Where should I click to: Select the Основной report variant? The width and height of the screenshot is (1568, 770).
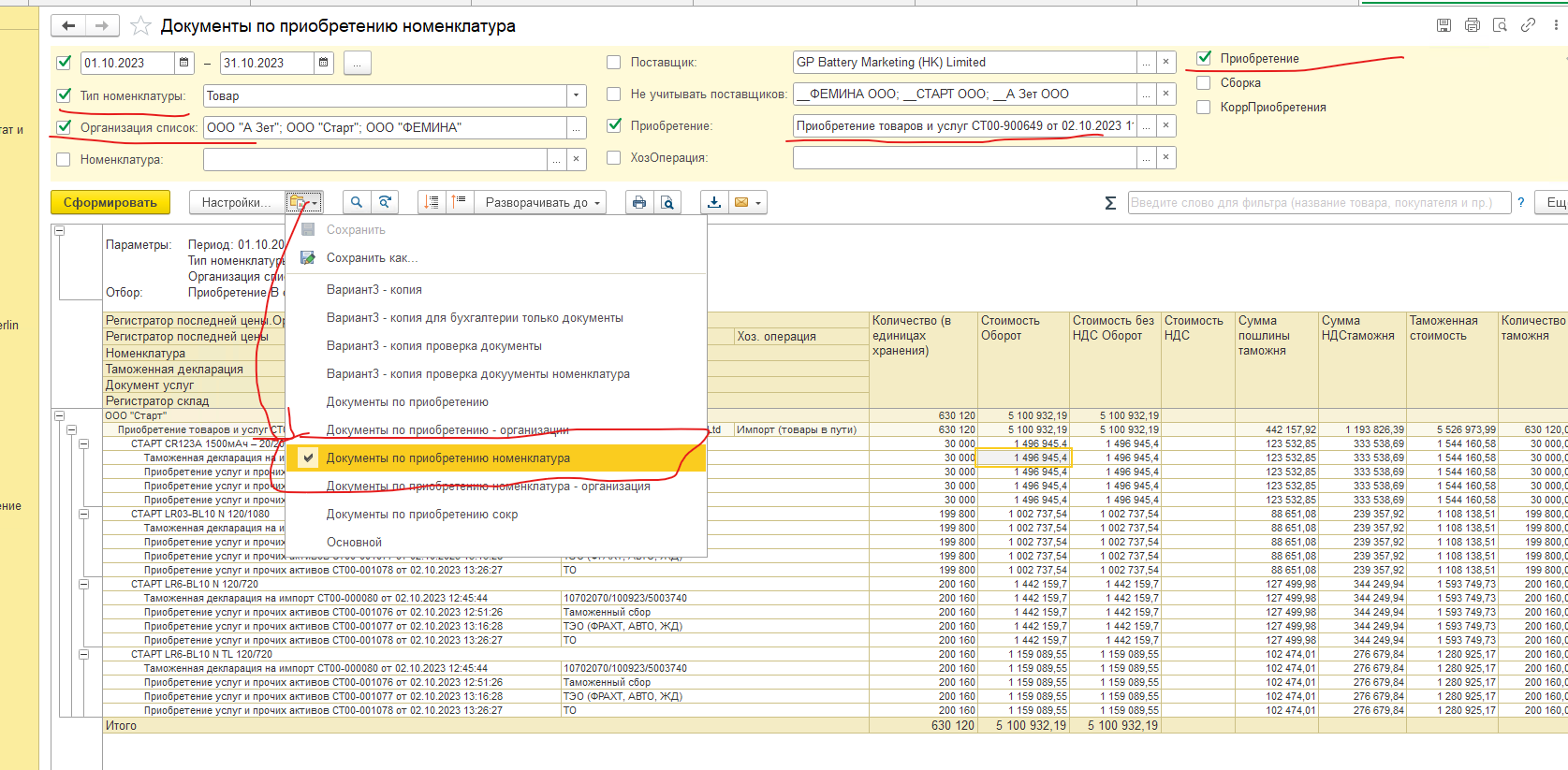(354, 543)
